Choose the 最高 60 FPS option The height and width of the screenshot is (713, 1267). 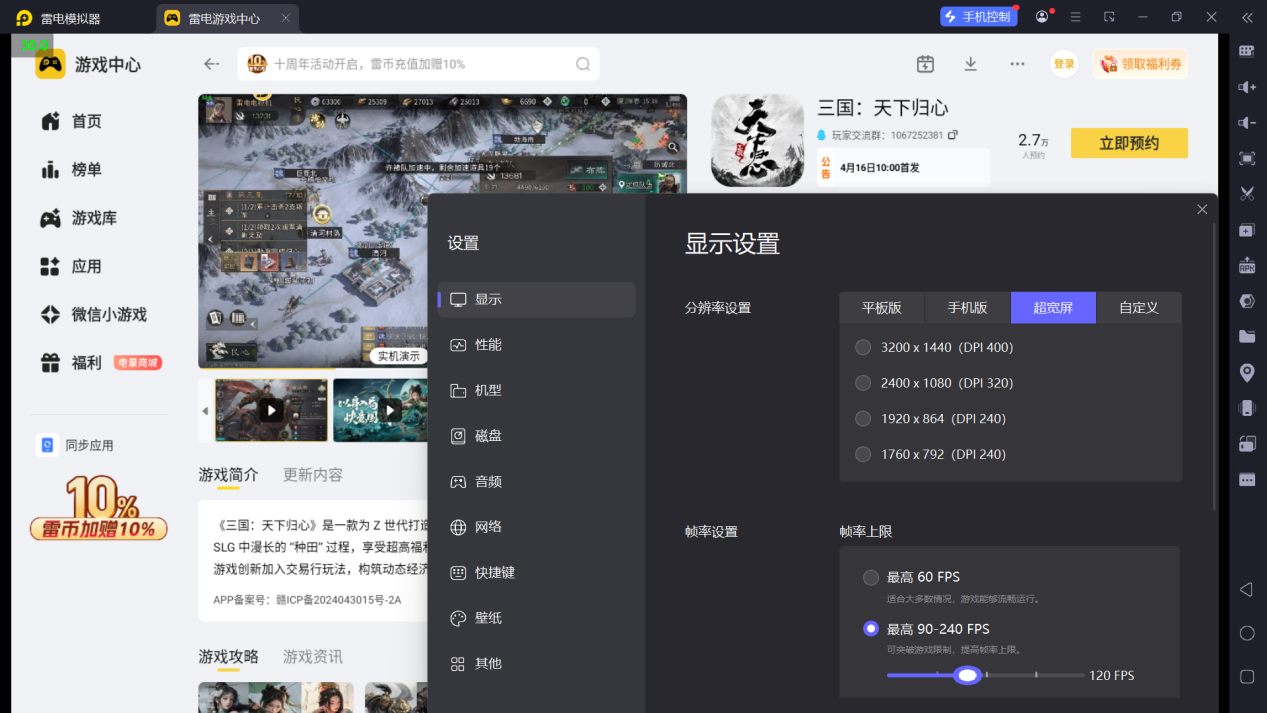(871, 577)
